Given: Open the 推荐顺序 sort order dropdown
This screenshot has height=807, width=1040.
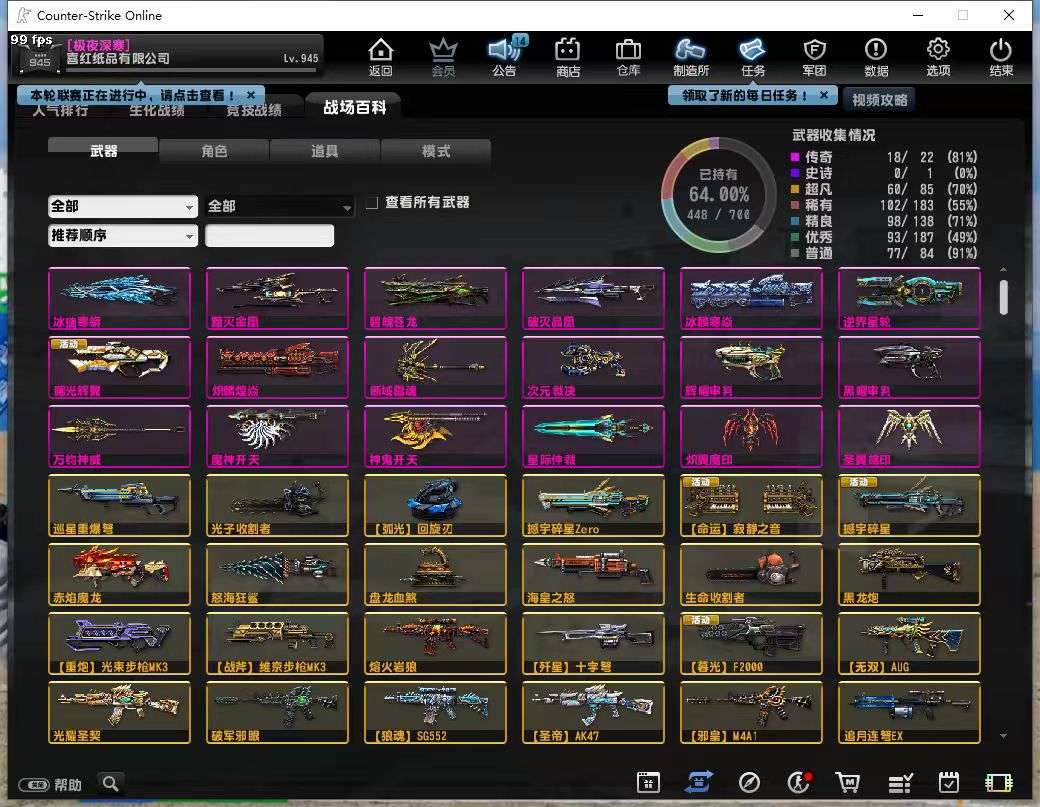Looking at the screenshot, I should click(123, 235).
